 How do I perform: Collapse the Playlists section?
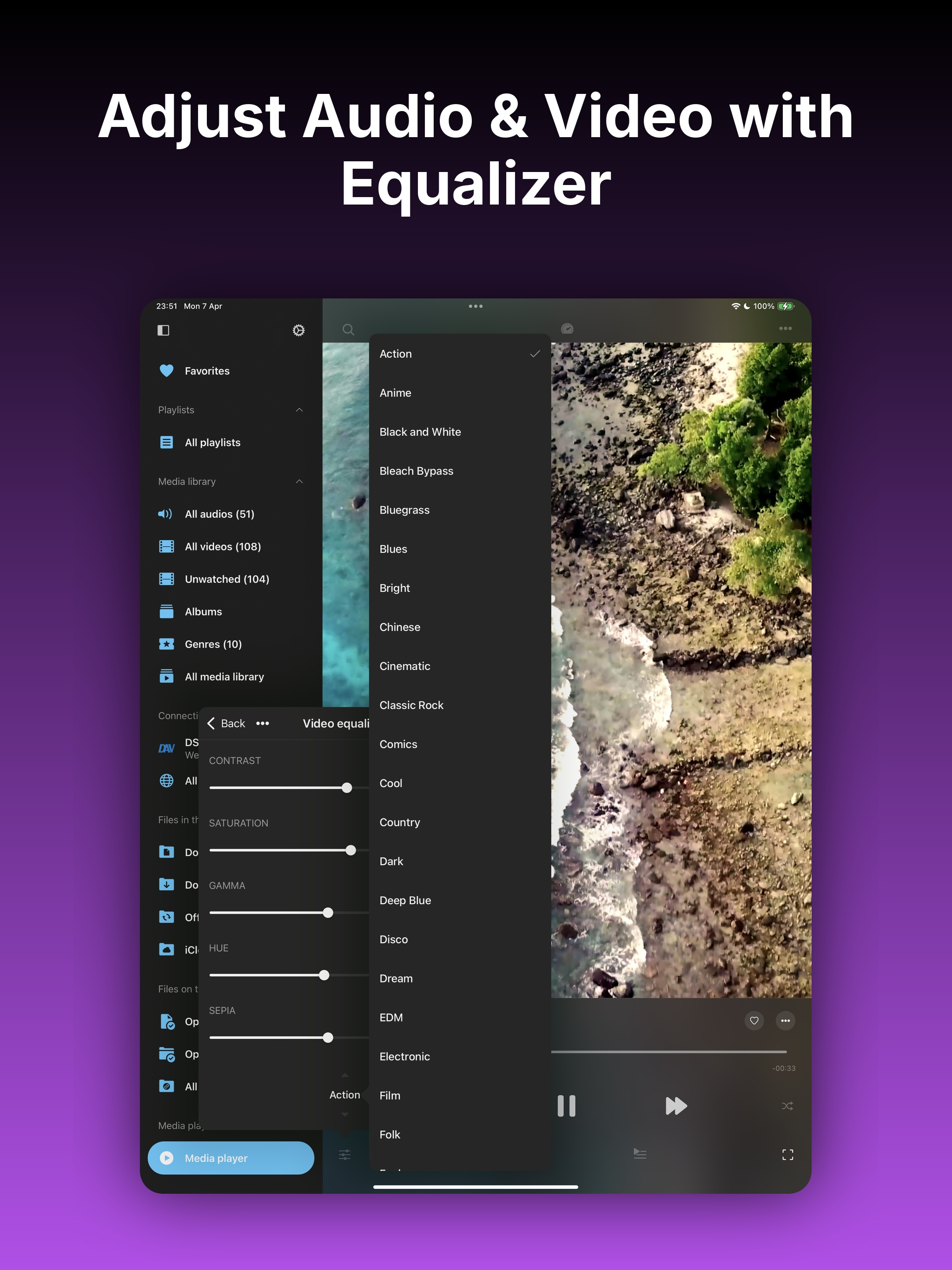(299, 410)
